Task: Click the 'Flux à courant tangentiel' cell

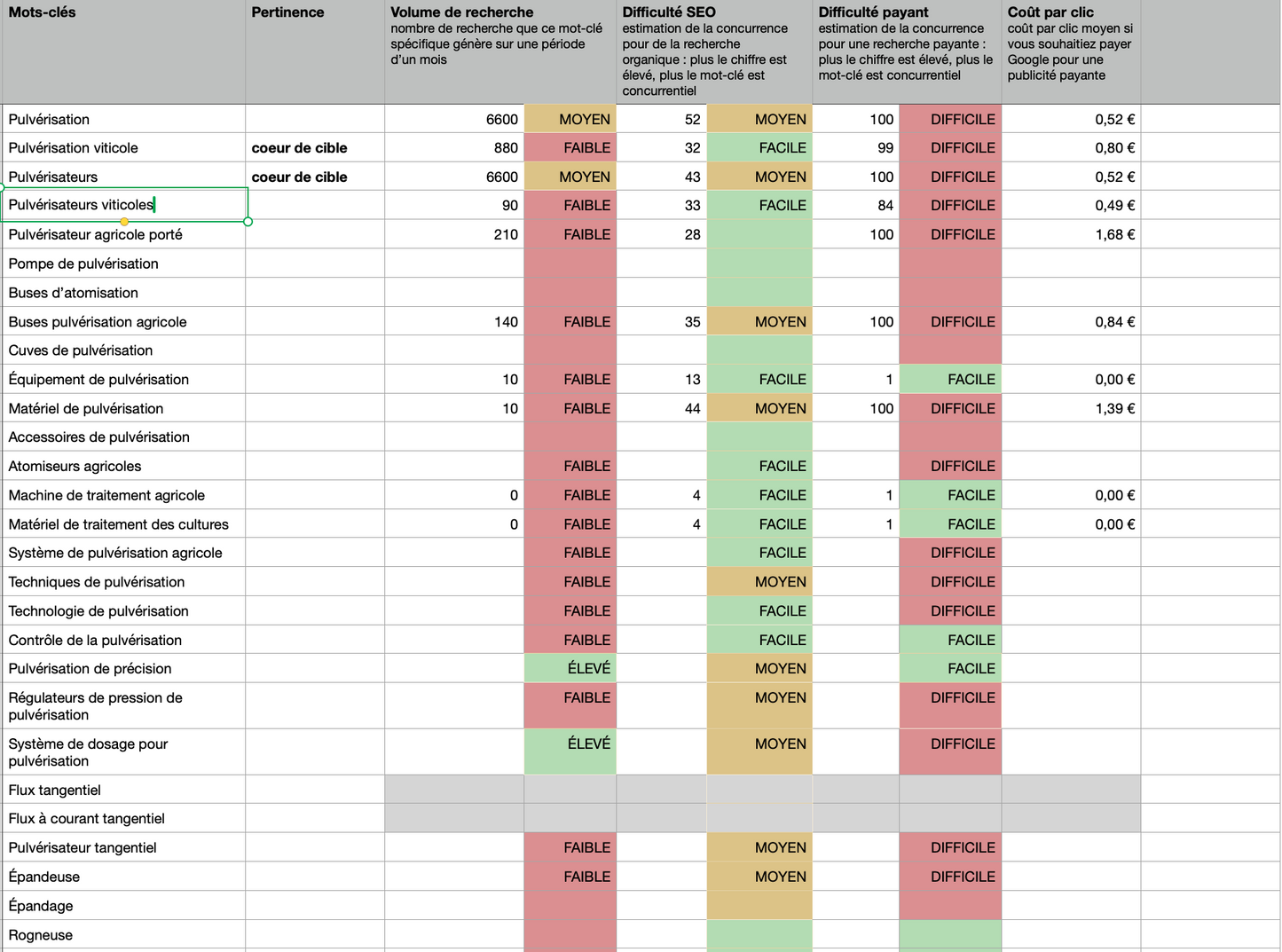Action: click(123, 818)
